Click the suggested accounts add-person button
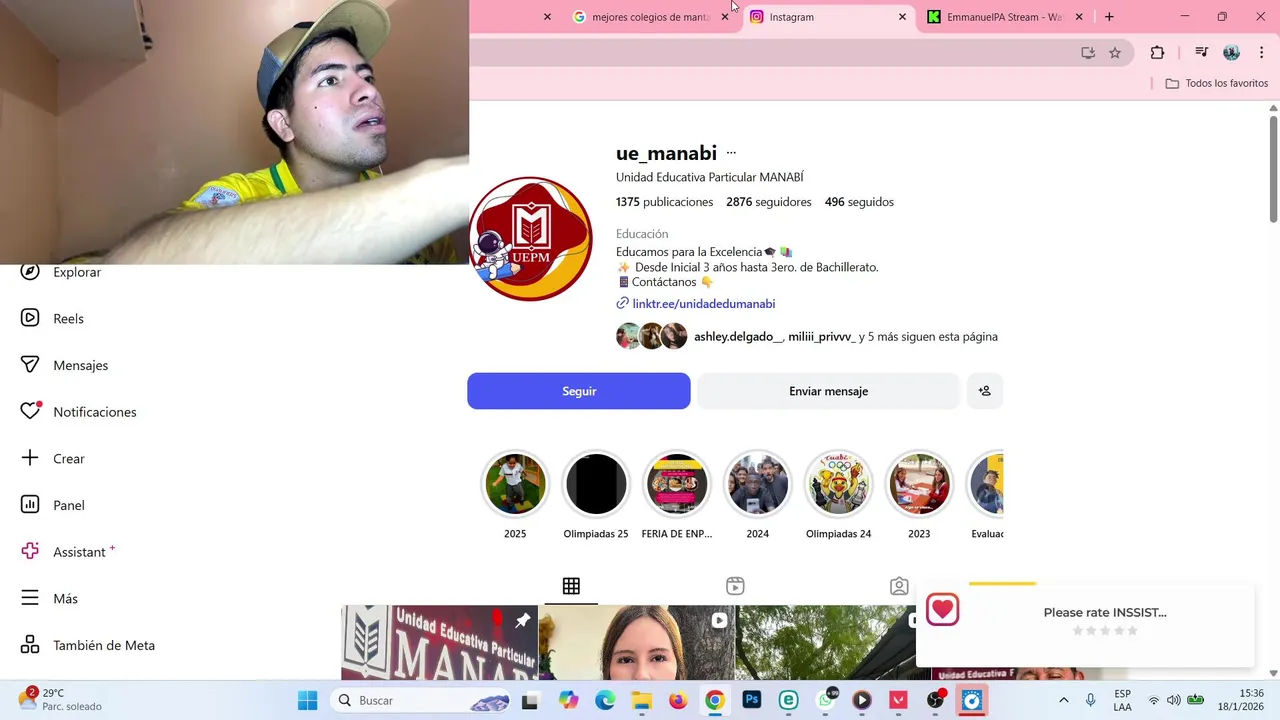The image size is (1280, 720). click(985, 391)
